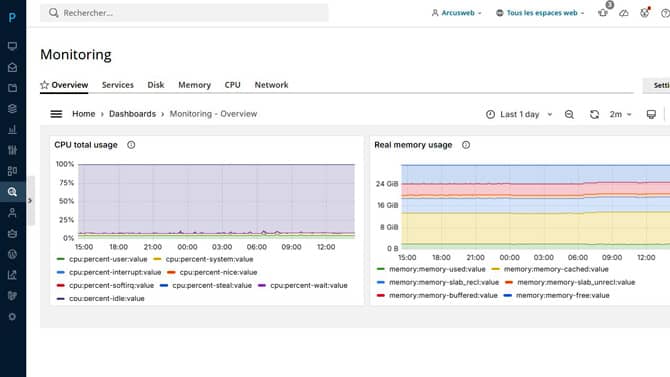Click memory-cached yellow legend color swatch
670x377 pixels.
(496, 269)
